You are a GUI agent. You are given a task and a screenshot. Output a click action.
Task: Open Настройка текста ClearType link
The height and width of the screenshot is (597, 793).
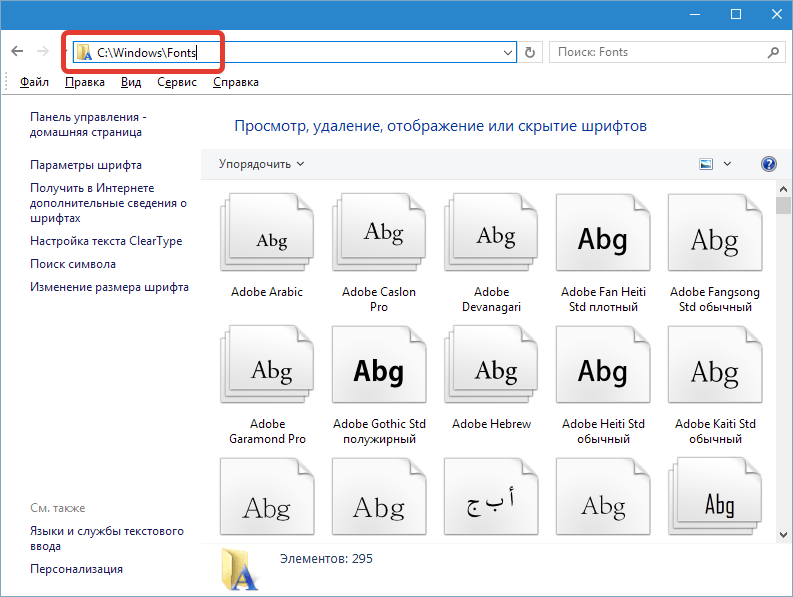(x=106, y=241)
